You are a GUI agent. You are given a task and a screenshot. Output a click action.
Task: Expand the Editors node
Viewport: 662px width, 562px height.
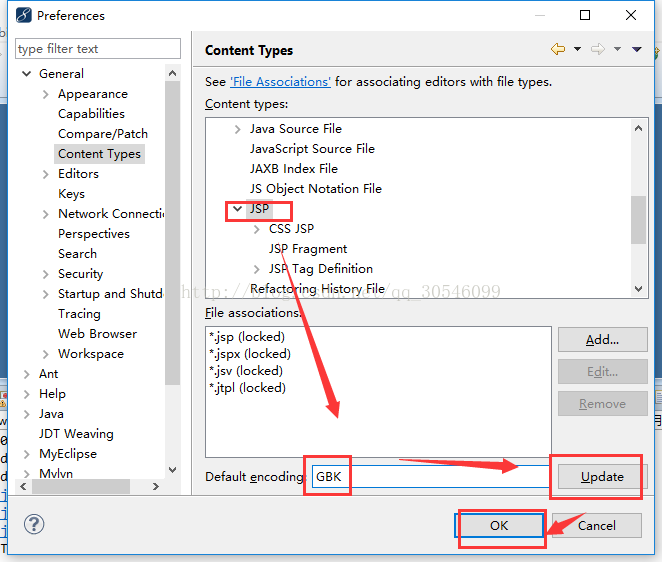(x=46, y=174)
